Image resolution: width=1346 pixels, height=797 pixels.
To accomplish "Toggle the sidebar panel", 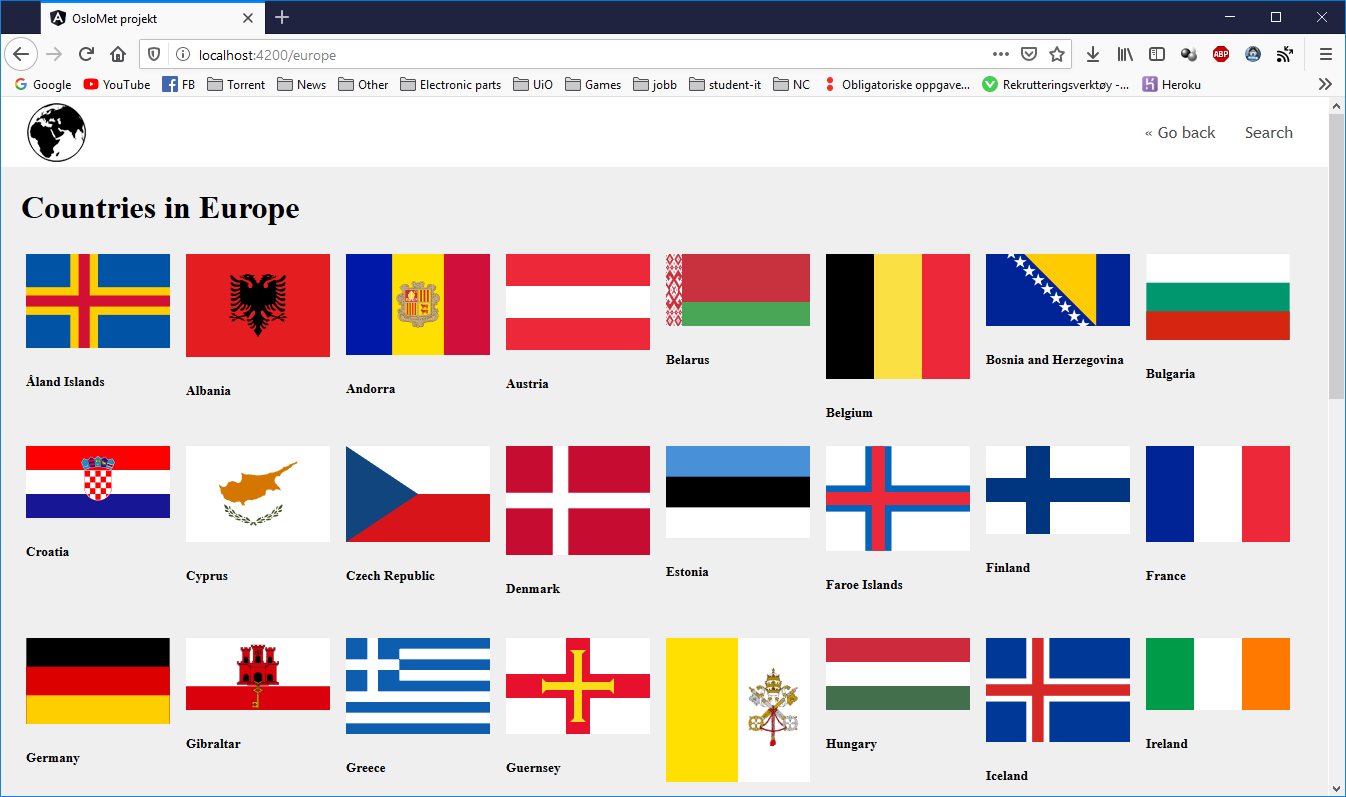I will tap(1157, 54).
